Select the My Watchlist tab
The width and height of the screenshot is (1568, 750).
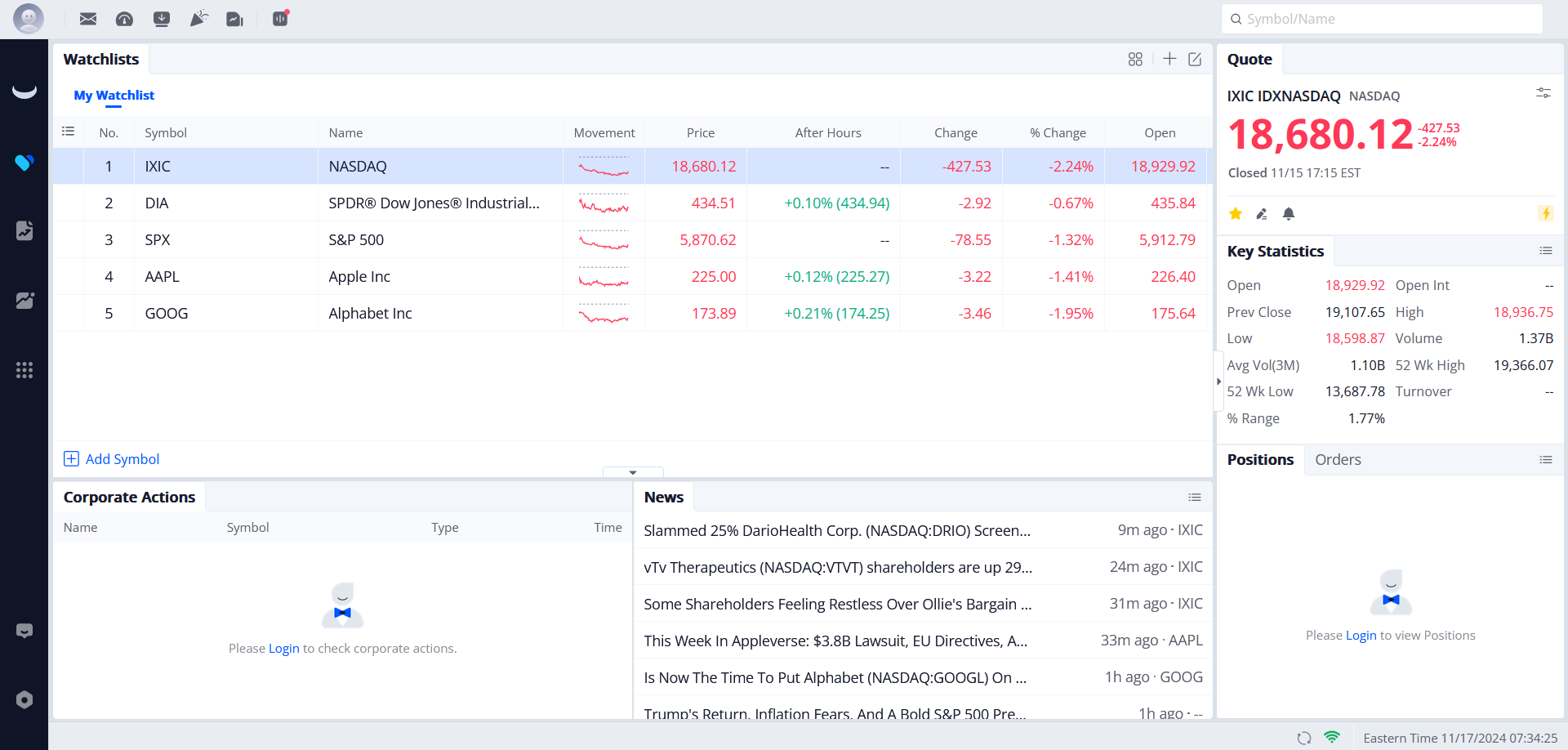[x=114, y=95]
